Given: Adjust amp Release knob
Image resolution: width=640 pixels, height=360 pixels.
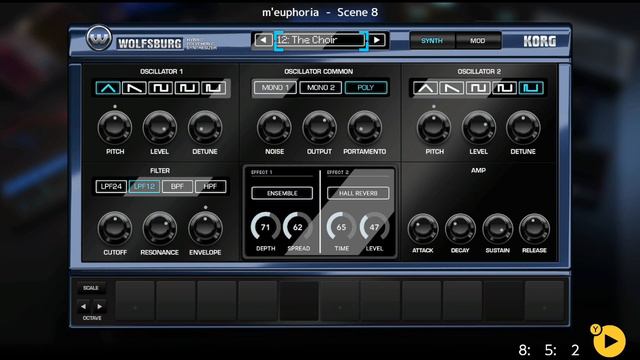Looking at the screenshot, I should (534, 229).
